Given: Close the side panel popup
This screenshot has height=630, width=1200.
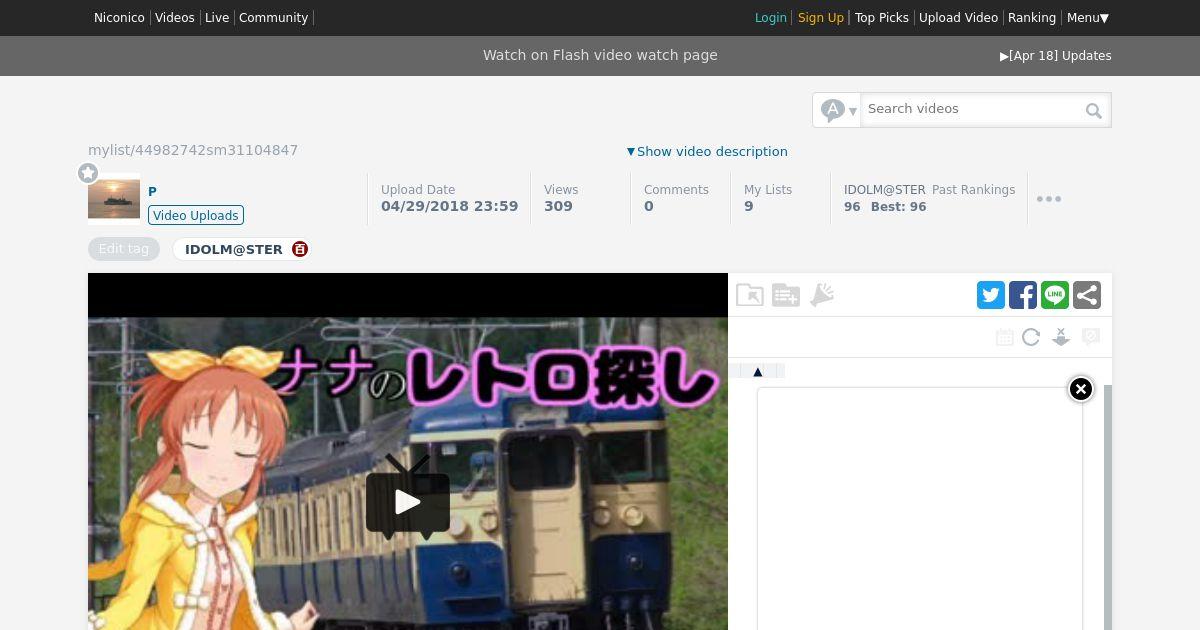Looking at the screenshot, I should 1081,389.
